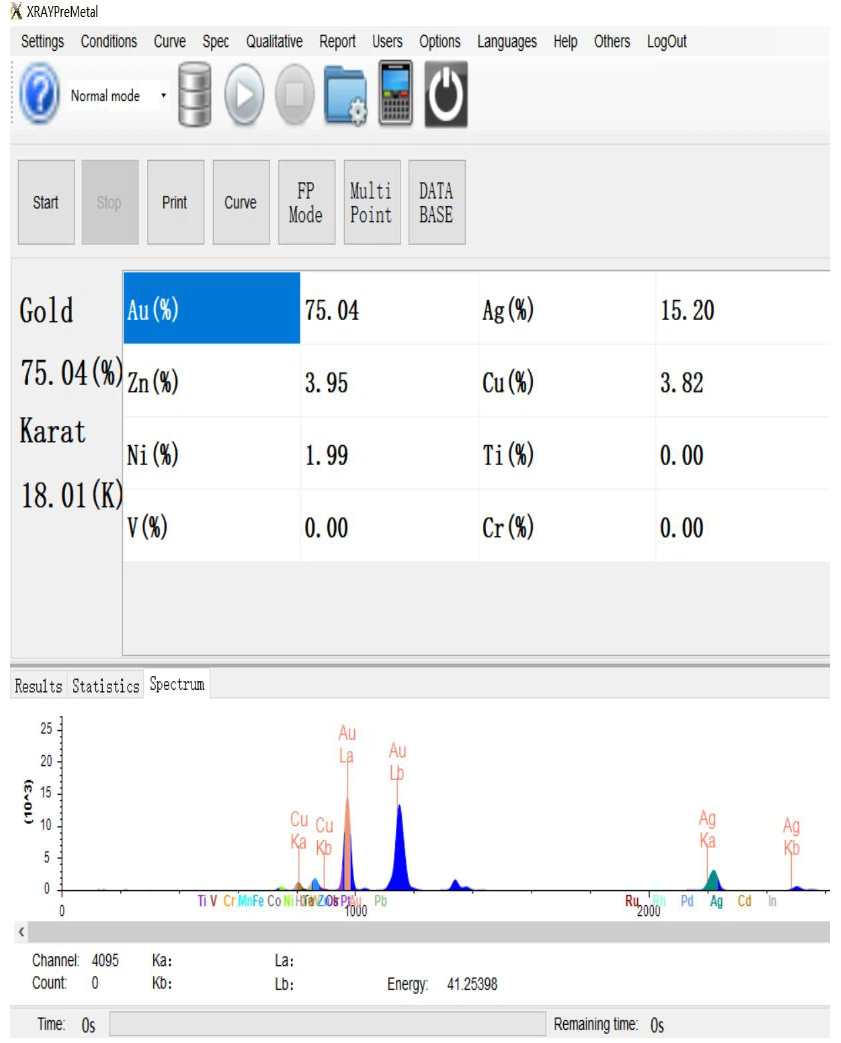Open the calculator device icon
This screenshot has height=1043, width=841.
point(396,95)
